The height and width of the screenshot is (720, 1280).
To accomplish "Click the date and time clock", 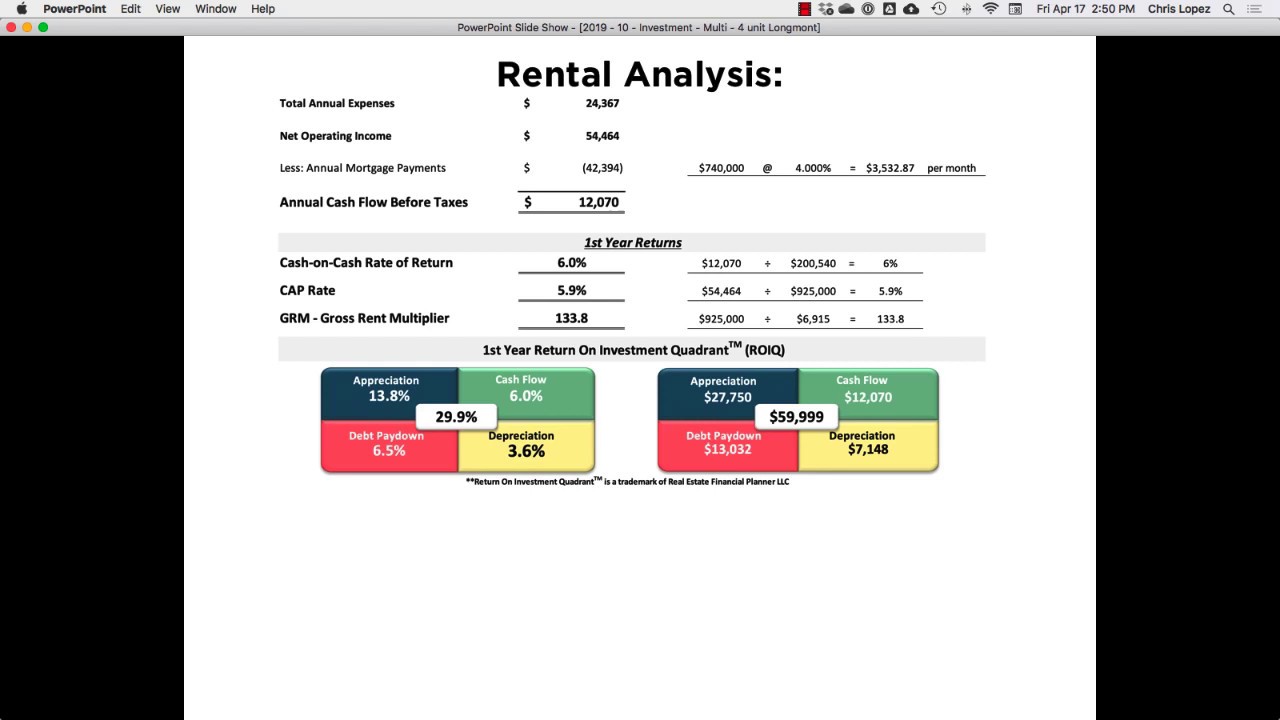I will click(1086, 9).
